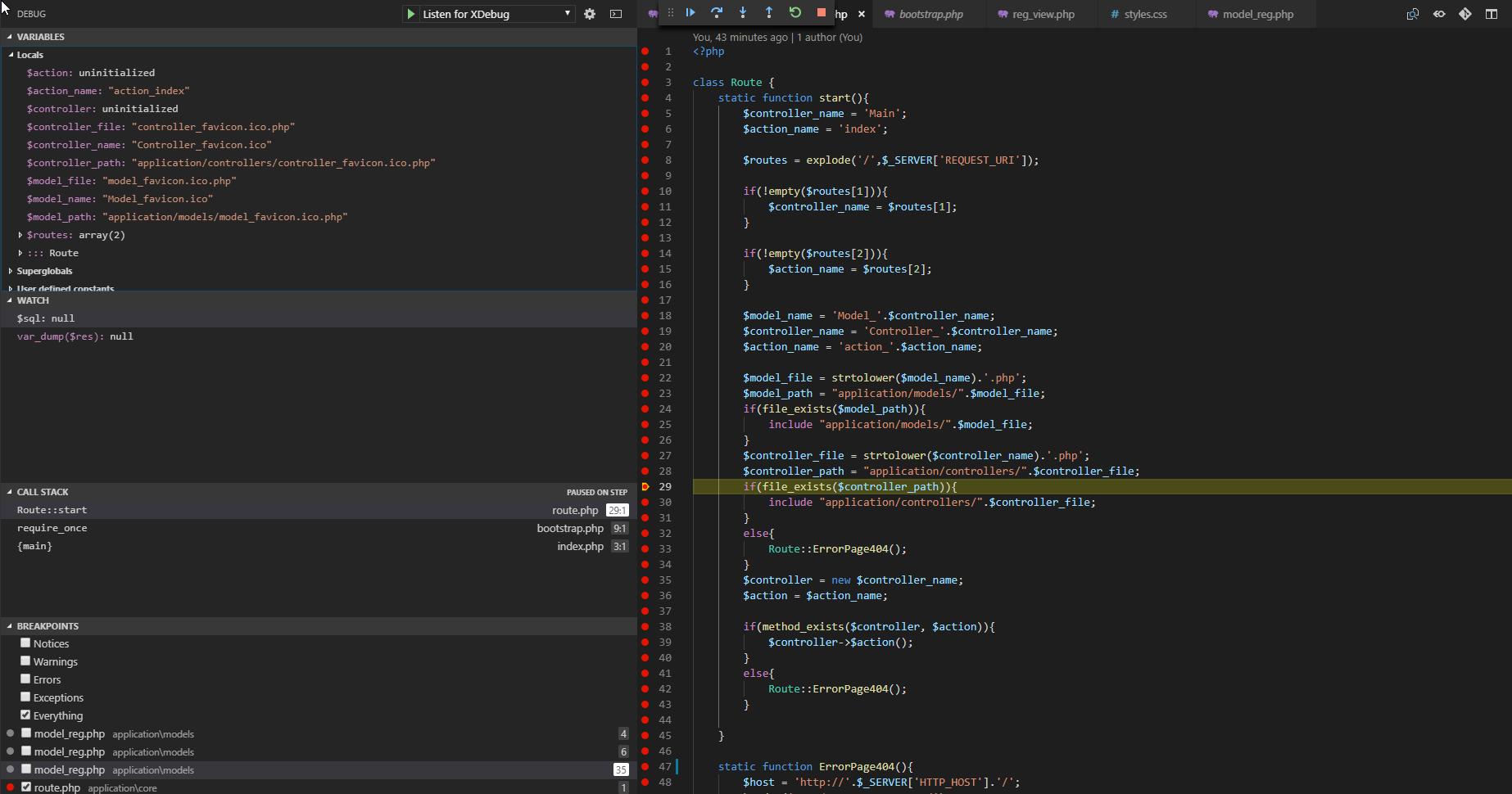The image size is (1512, 794).
Task: Remove the breakpoint dot at line 10
Action: pyautogui.click(x=645, y=191)
